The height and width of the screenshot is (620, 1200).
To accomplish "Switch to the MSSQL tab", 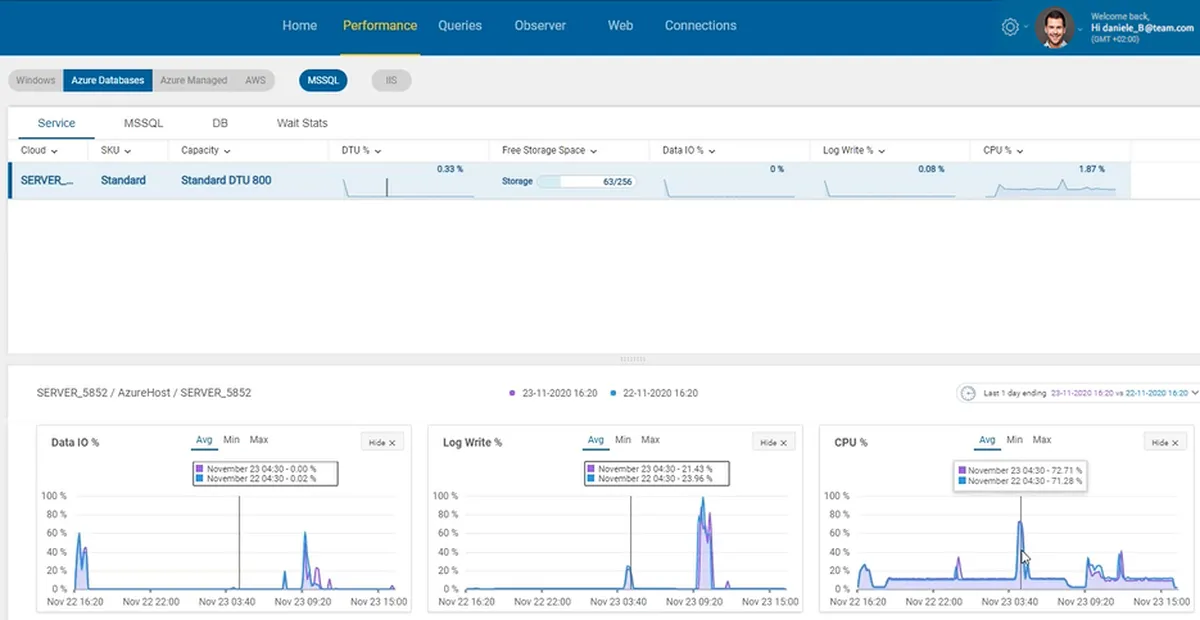I will [143, 123].
